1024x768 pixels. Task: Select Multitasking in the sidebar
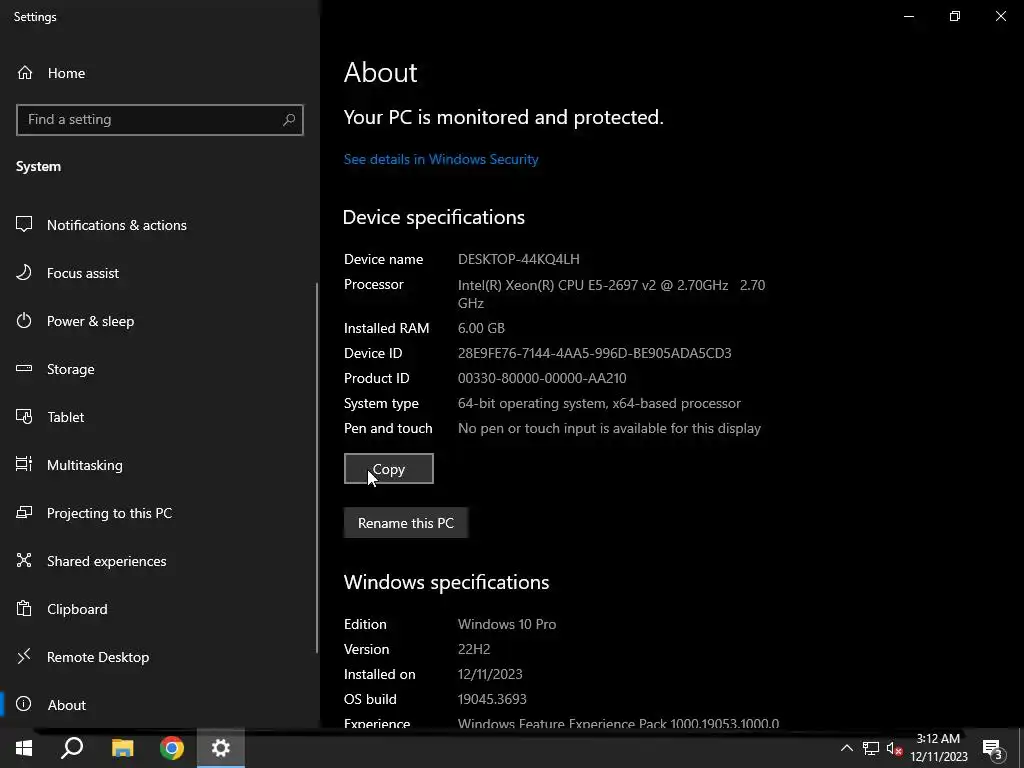click(x=85, y=465)
